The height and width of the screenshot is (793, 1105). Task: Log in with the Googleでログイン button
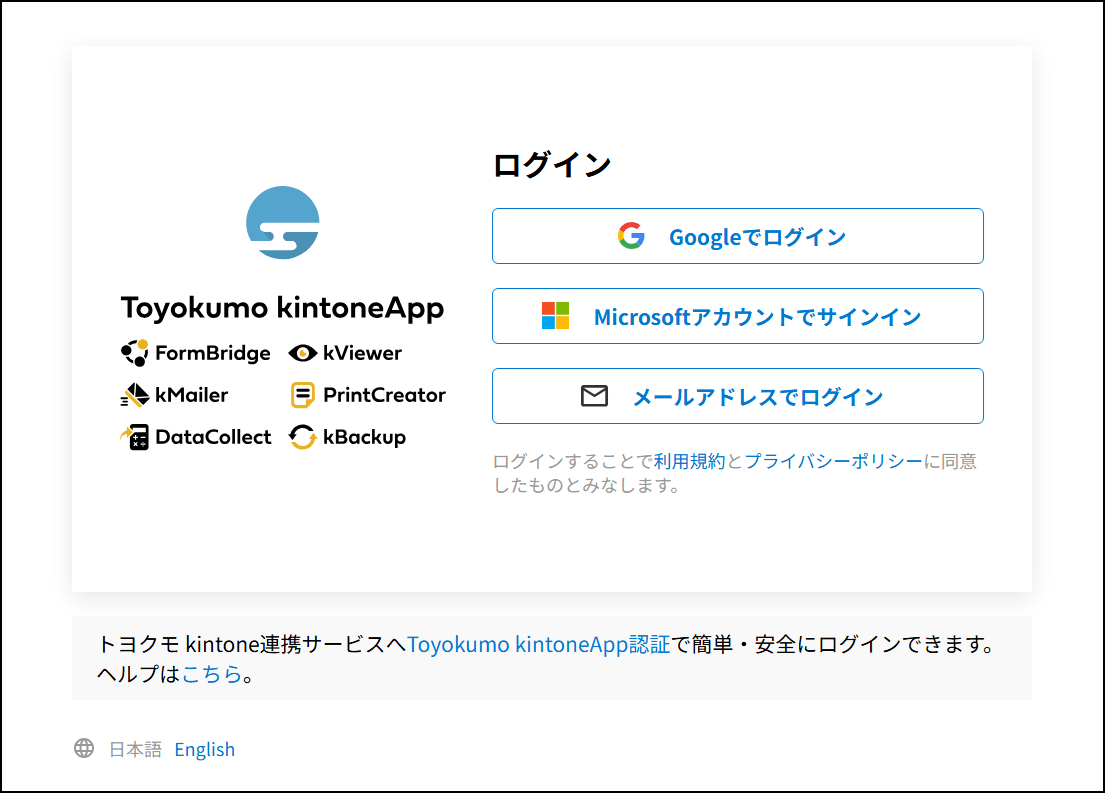coord(738,236)
